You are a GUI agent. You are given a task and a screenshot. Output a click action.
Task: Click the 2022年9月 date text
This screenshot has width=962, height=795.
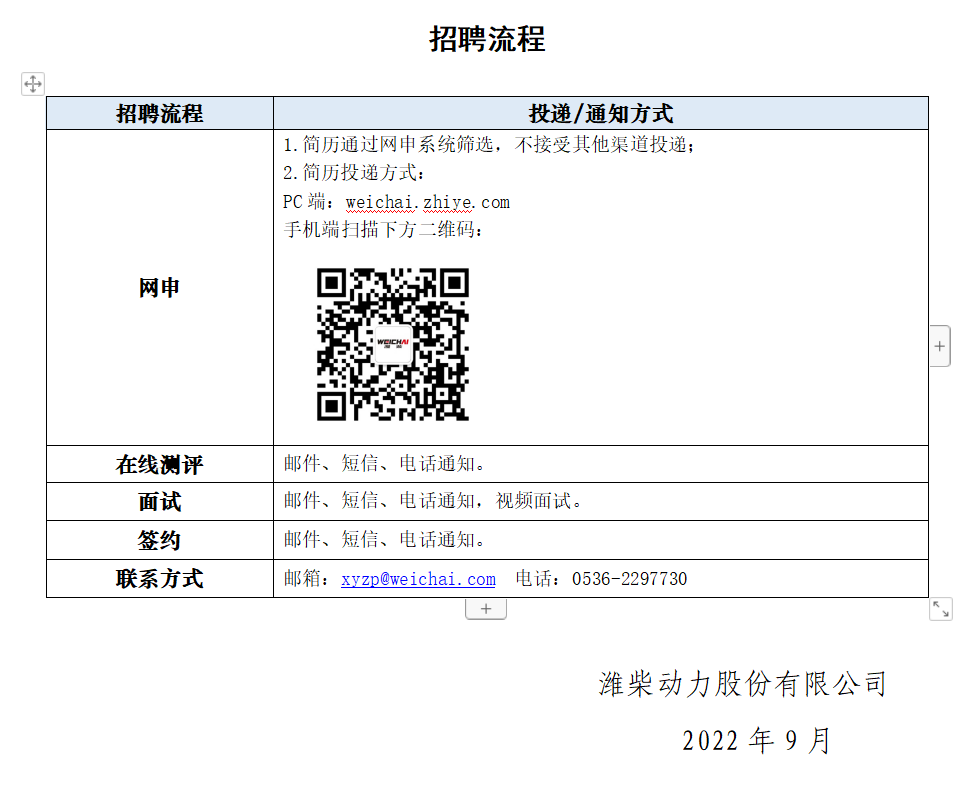point(757,740)
